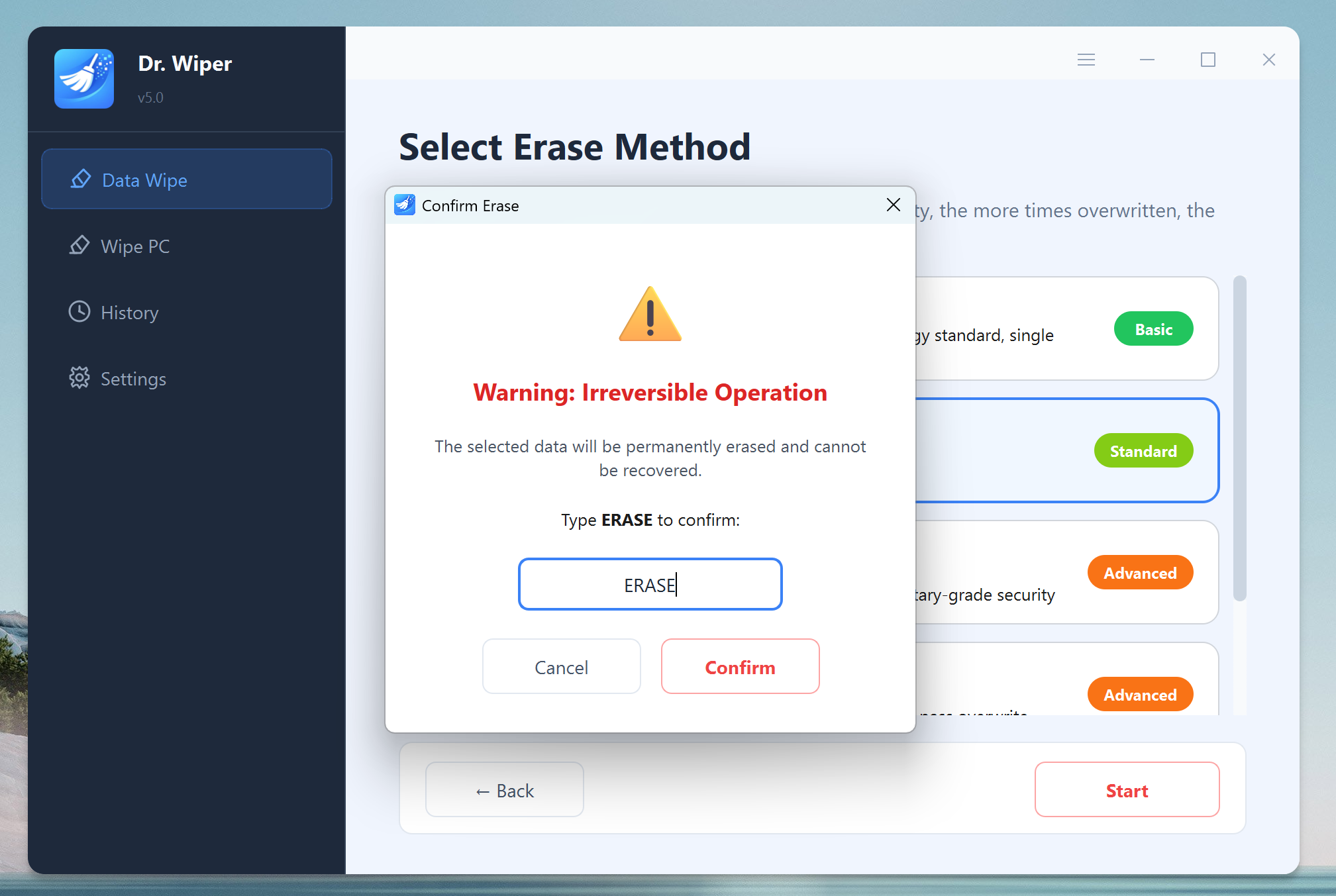Click the Start button
Image resolution: width=1336 pixels, height=896 pixels.
(x=1127, y=790)
